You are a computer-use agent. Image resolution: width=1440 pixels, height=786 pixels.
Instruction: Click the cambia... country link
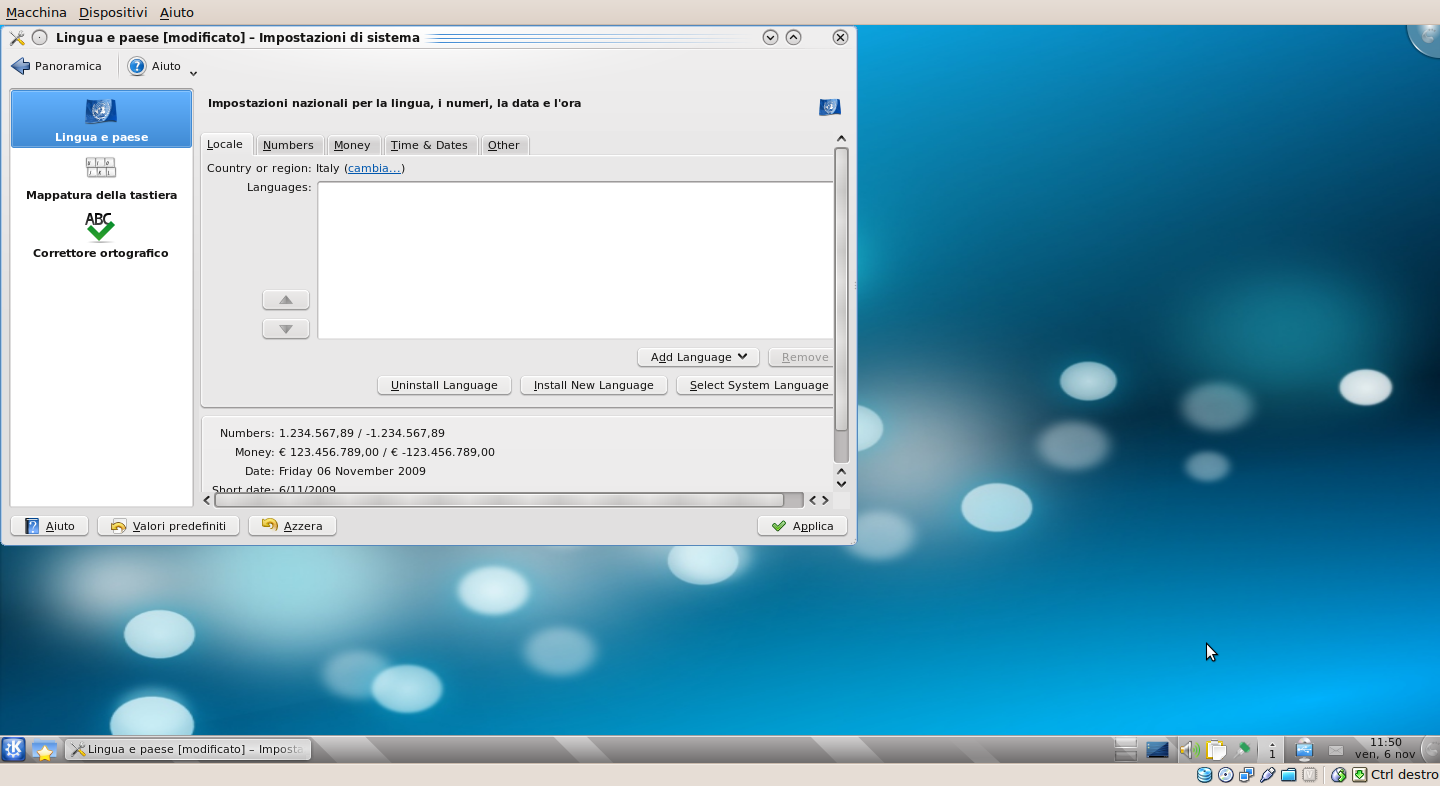pos(374,168)
